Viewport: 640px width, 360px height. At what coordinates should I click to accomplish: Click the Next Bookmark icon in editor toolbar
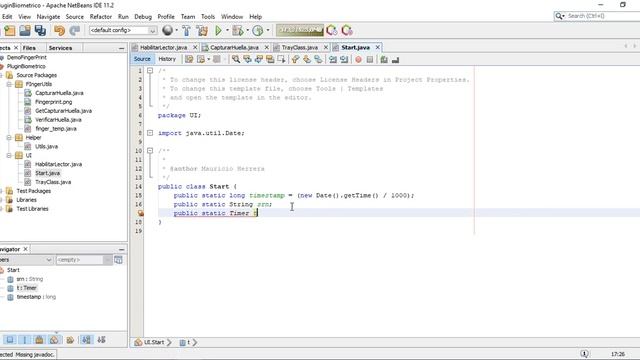307,60
